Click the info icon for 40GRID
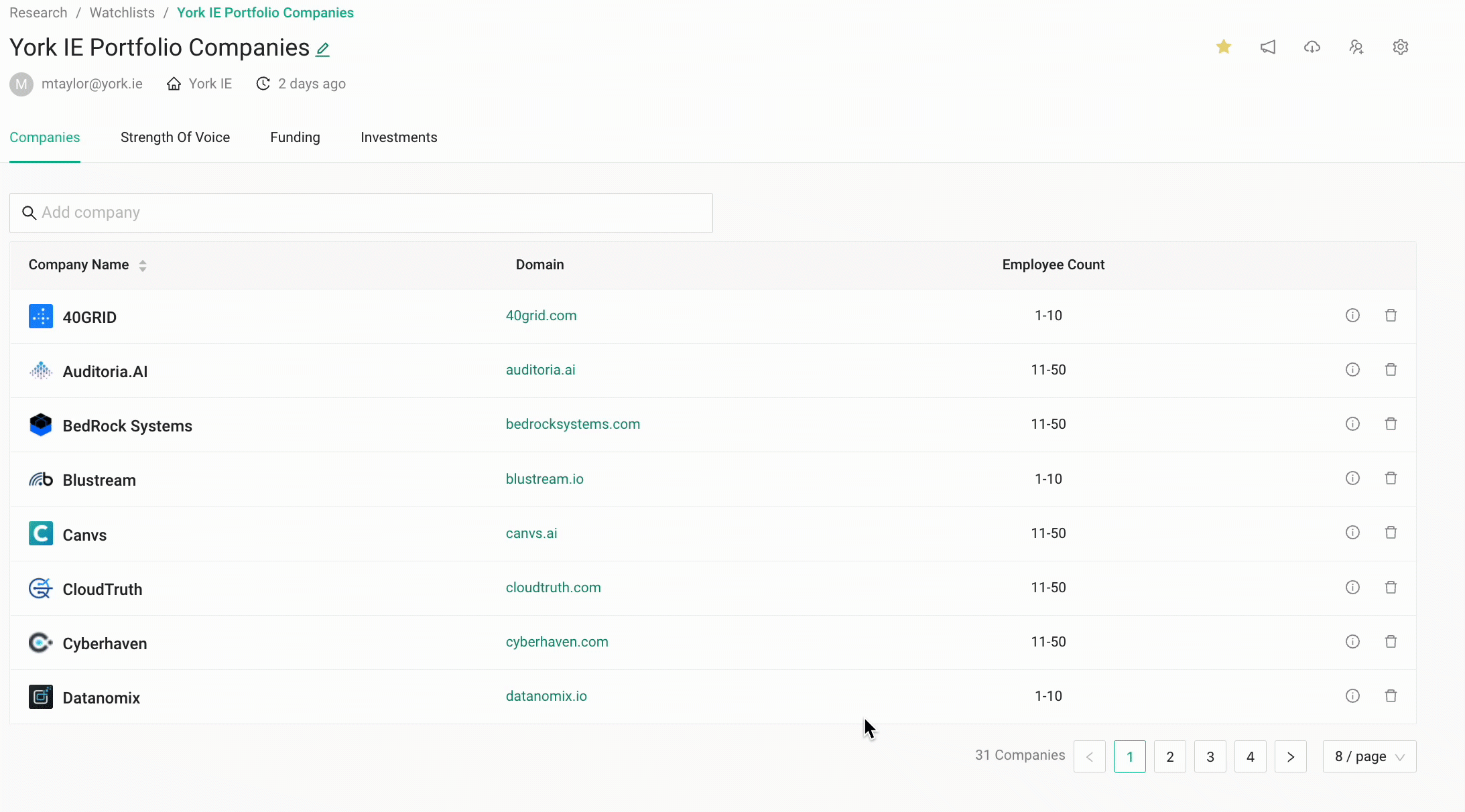The height and width of the screenshot is (812, 1465). pyautogui.click(x=1352, y=315)
